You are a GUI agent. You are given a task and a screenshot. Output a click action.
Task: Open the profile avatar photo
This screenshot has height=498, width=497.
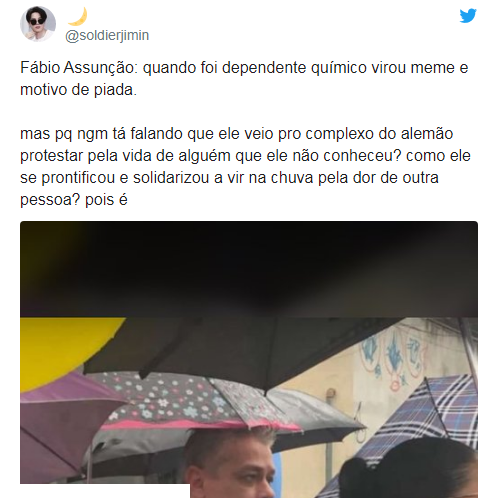tap(38, 24)
